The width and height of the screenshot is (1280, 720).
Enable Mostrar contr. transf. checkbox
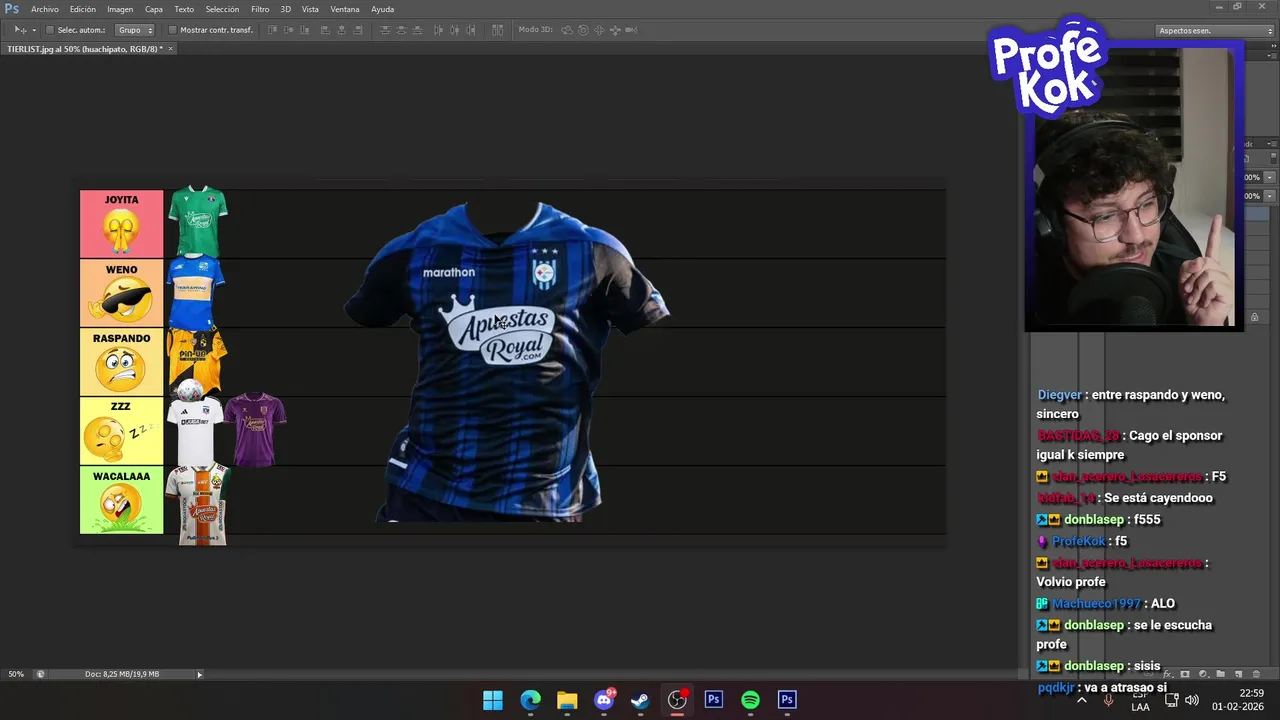pos(172,30)
